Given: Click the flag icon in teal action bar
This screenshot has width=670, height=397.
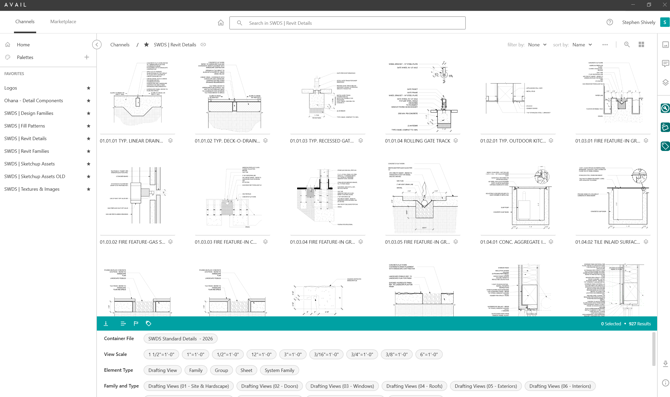Looking at the screenshot, I should 136,323.
